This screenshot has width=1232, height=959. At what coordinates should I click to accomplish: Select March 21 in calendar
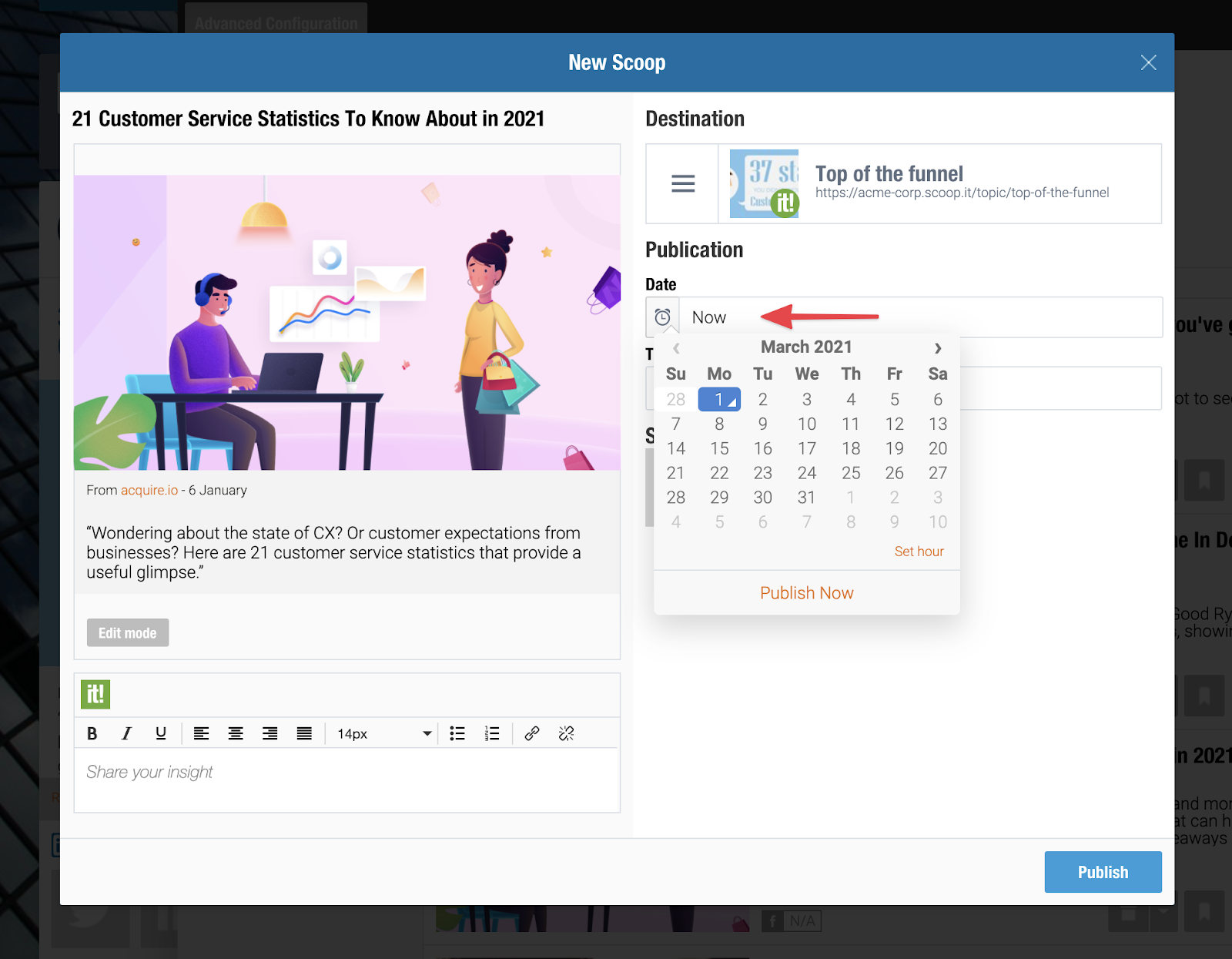tap(675, 473)
